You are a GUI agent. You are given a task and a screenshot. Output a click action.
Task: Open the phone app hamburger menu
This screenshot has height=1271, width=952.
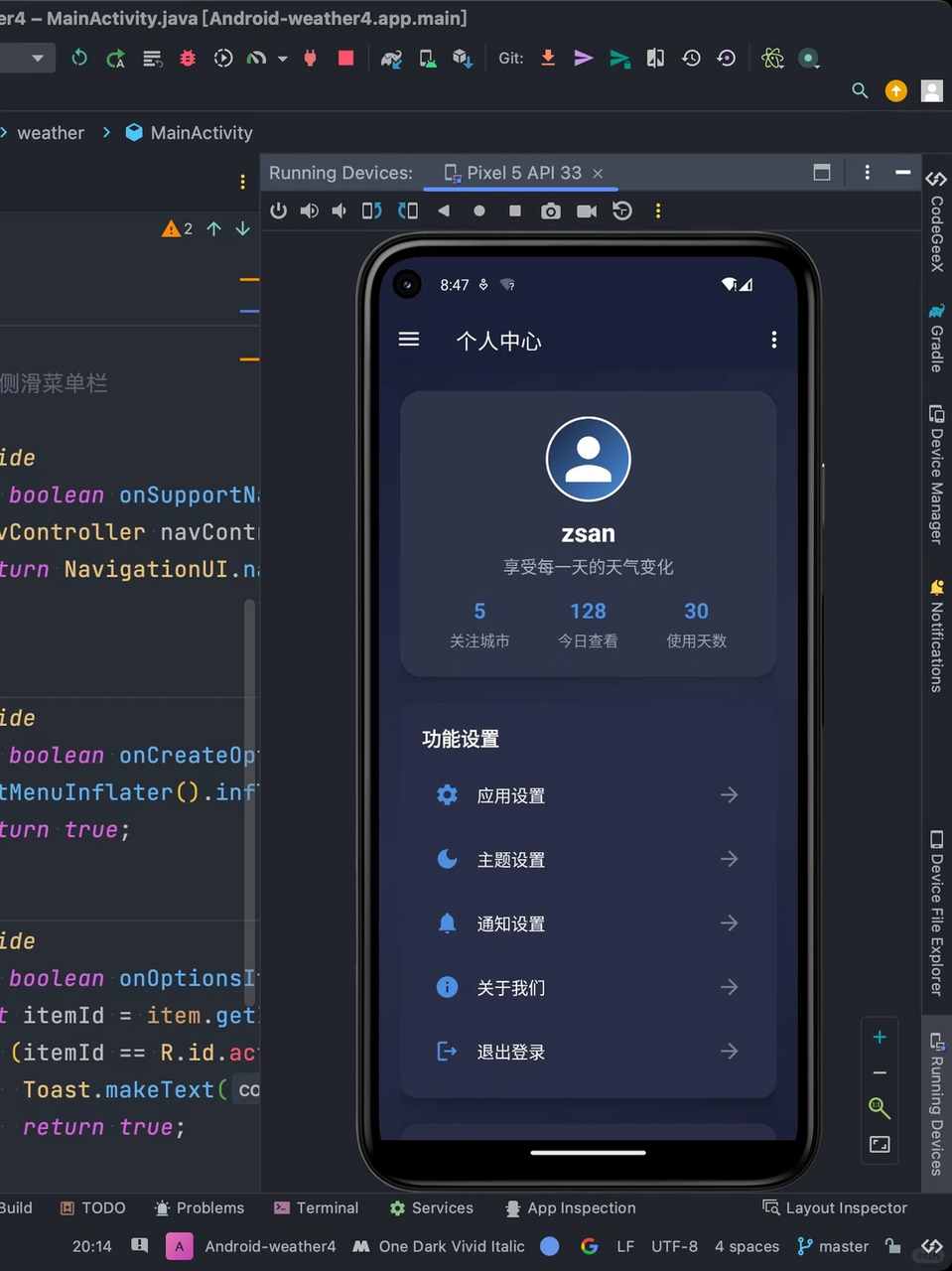pyautogui.click(x=409, y=340)
